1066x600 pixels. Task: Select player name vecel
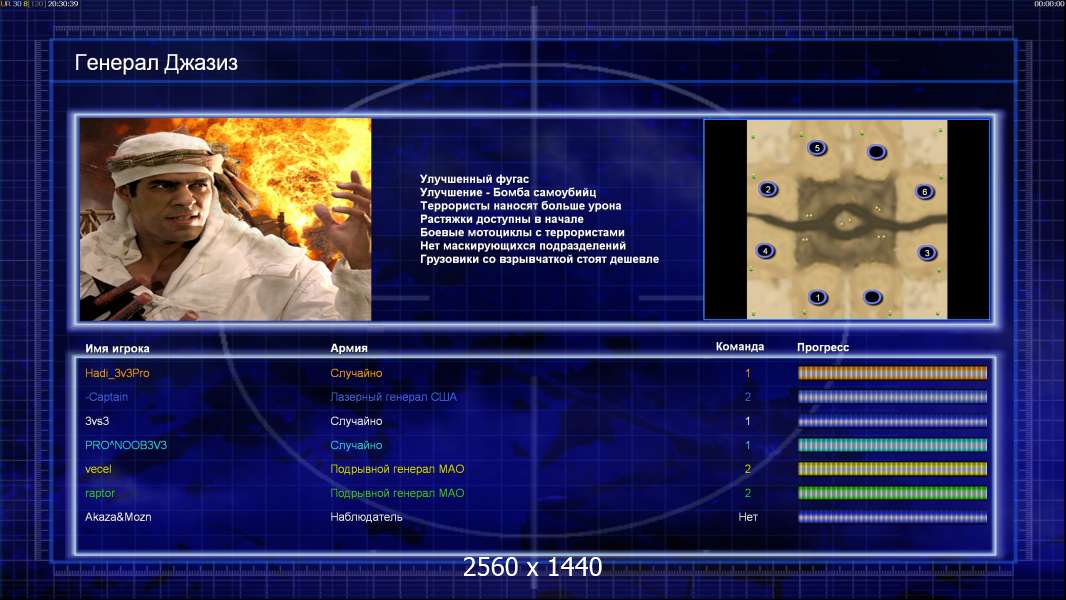coord(98,469)
